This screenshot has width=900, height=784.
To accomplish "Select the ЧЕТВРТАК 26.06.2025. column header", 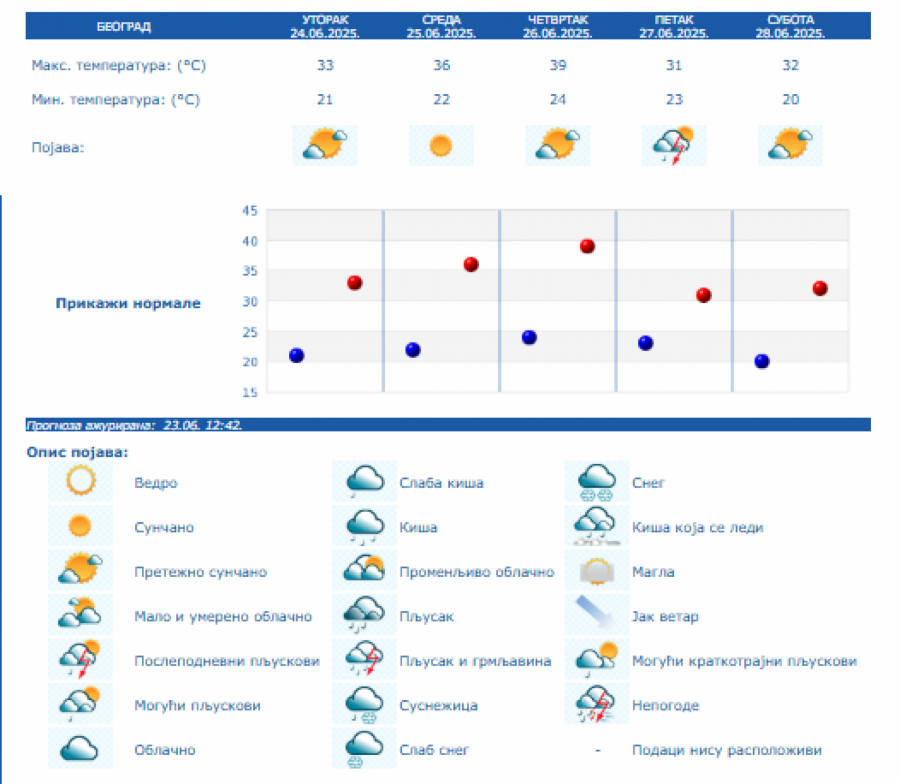I will coord(560,26).
